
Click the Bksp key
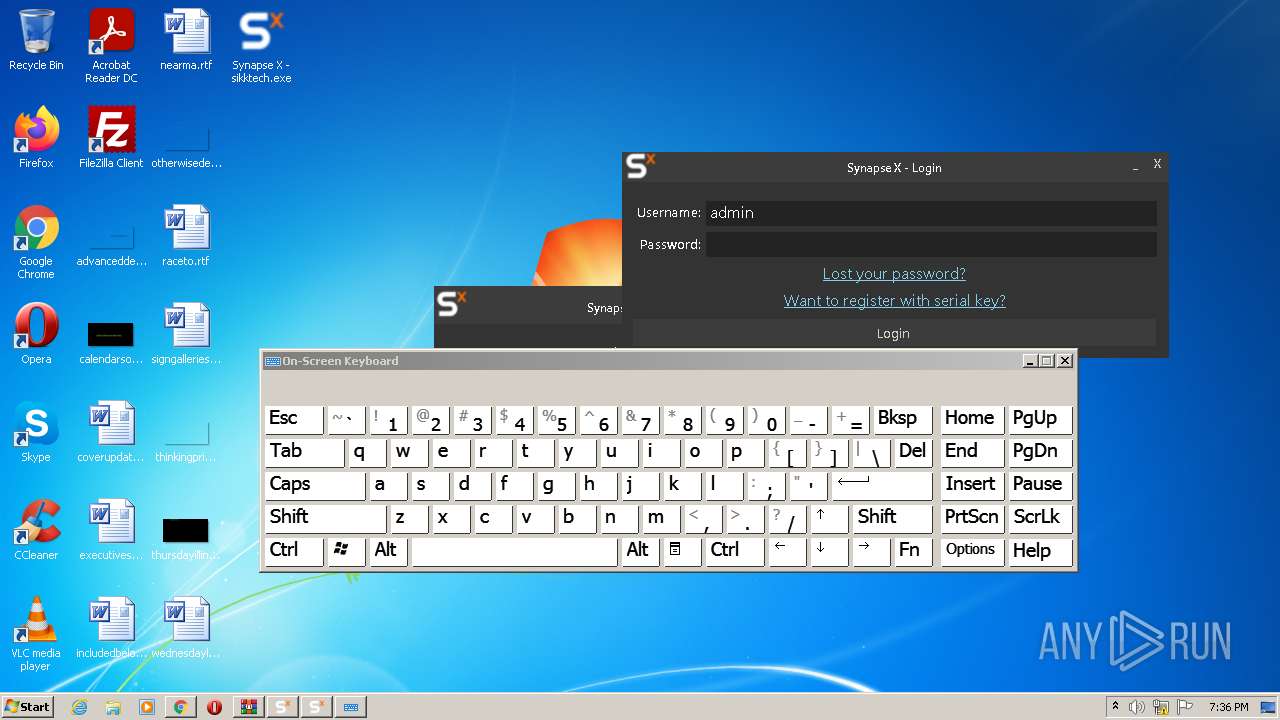pyautogui.click(x=902, y=419)
